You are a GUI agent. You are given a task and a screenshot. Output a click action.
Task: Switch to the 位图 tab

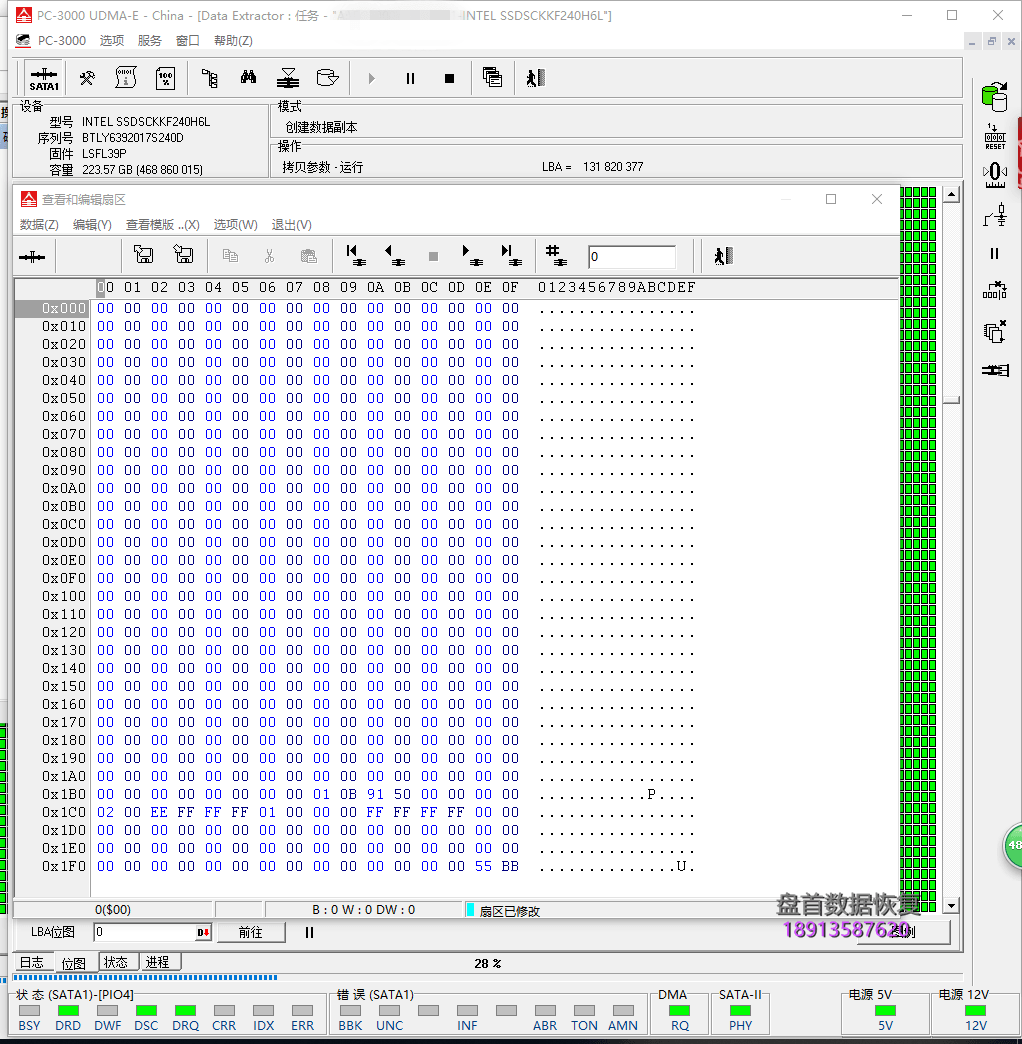coord(74,963)
